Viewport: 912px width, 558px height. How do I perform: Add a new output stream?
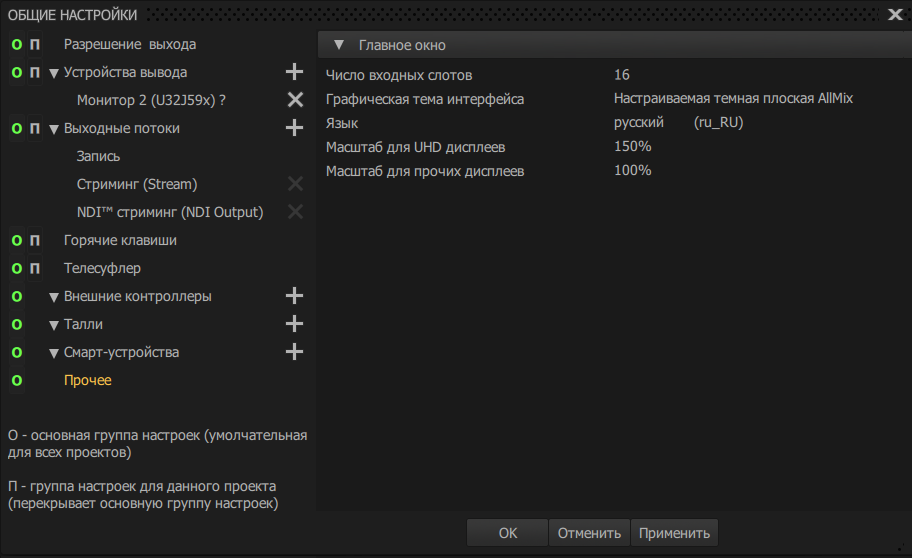pos(294,128)
